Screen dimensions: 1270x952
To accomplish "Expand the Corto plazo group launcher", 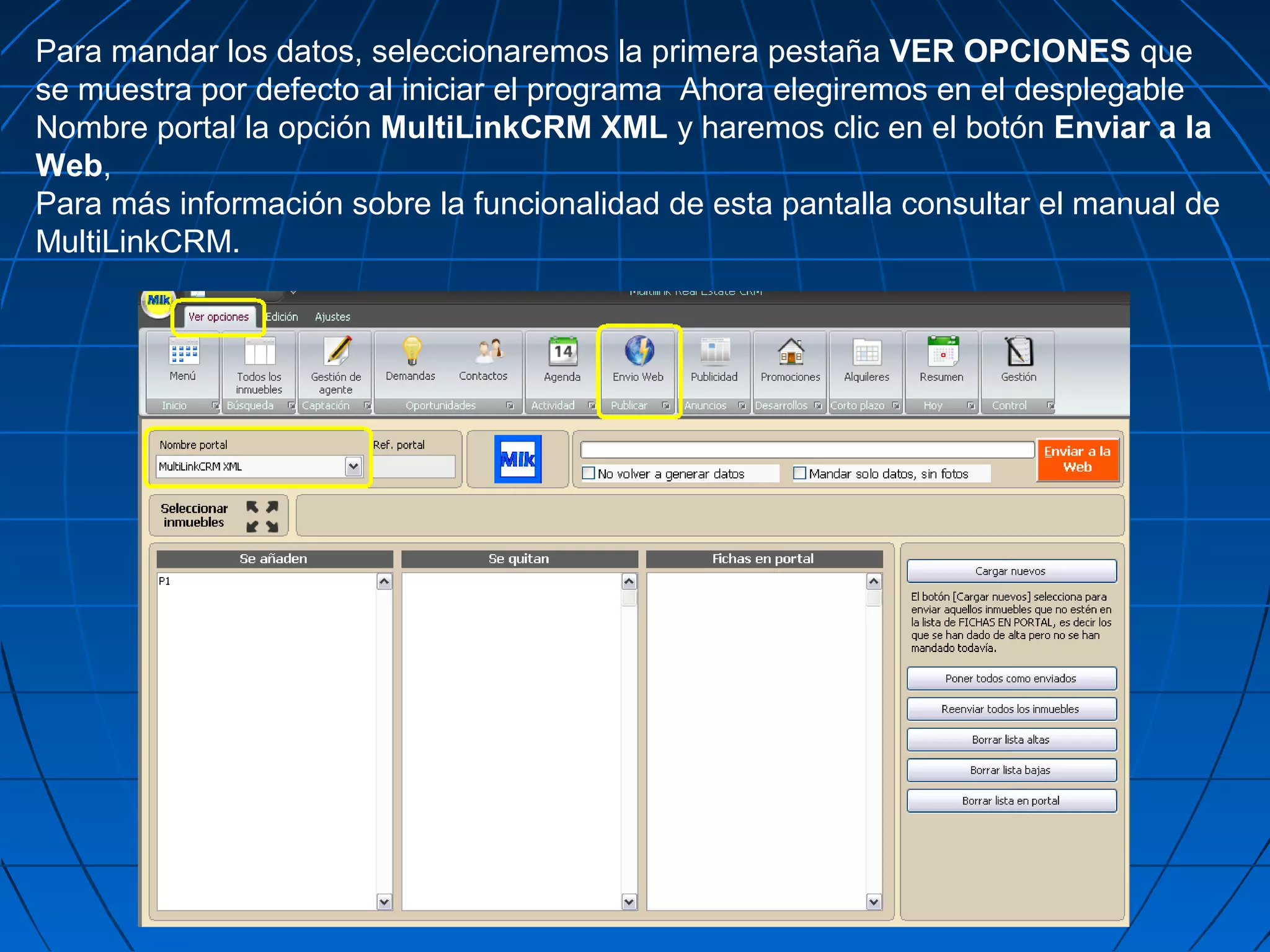I will pyautogui.click(x=895, y=405).
